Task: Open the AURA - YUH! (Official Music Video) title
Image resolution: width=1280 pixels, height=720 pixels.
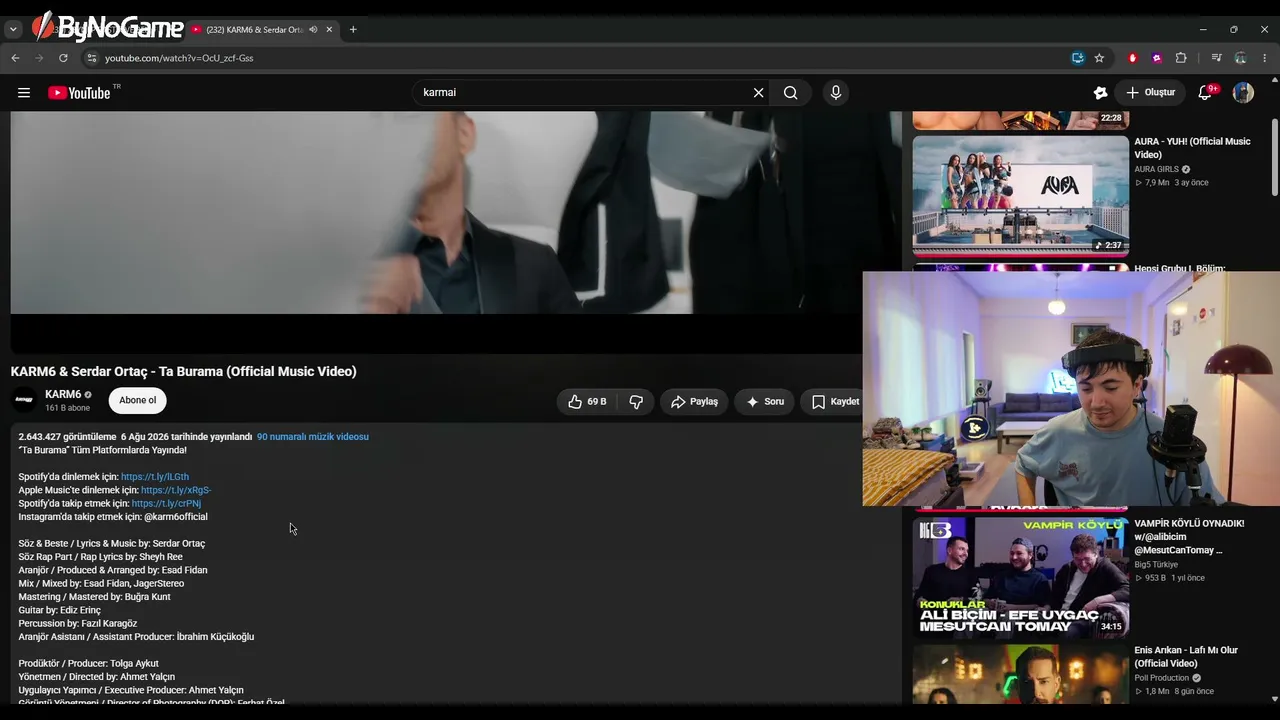Action: (1193, 148)
